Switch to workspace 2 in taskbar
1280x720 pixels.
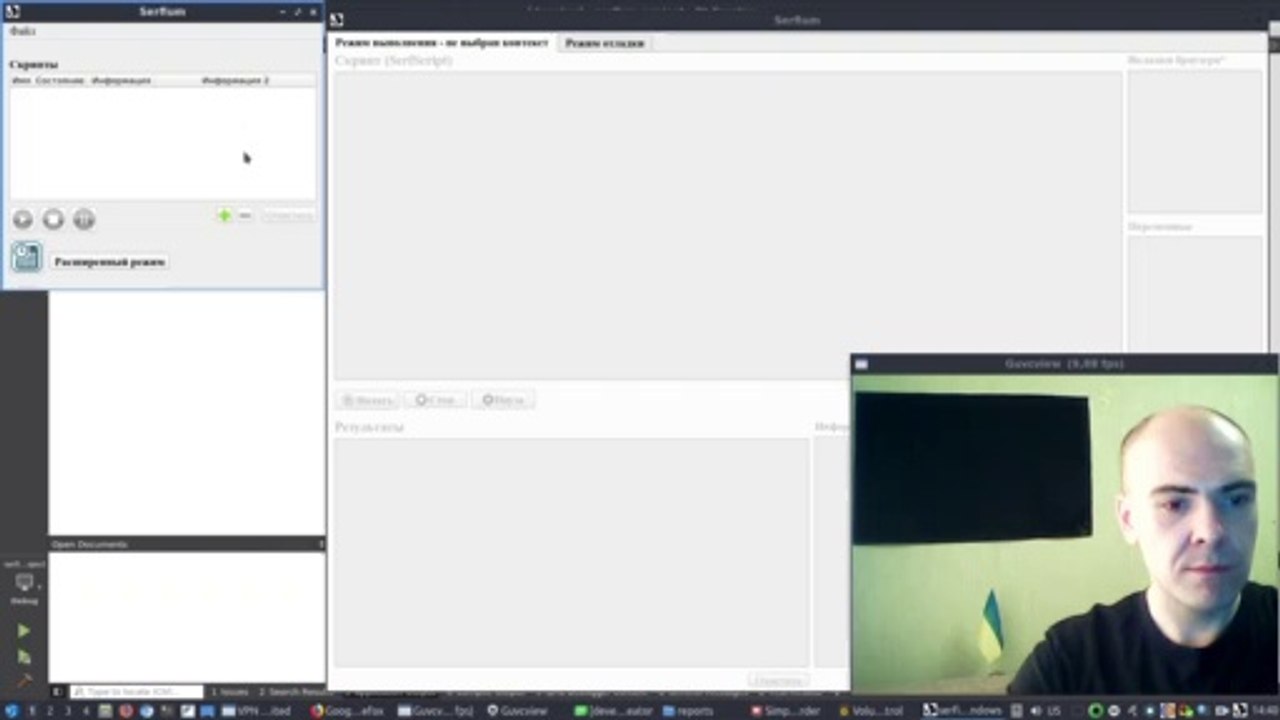(x=50, y=711)
